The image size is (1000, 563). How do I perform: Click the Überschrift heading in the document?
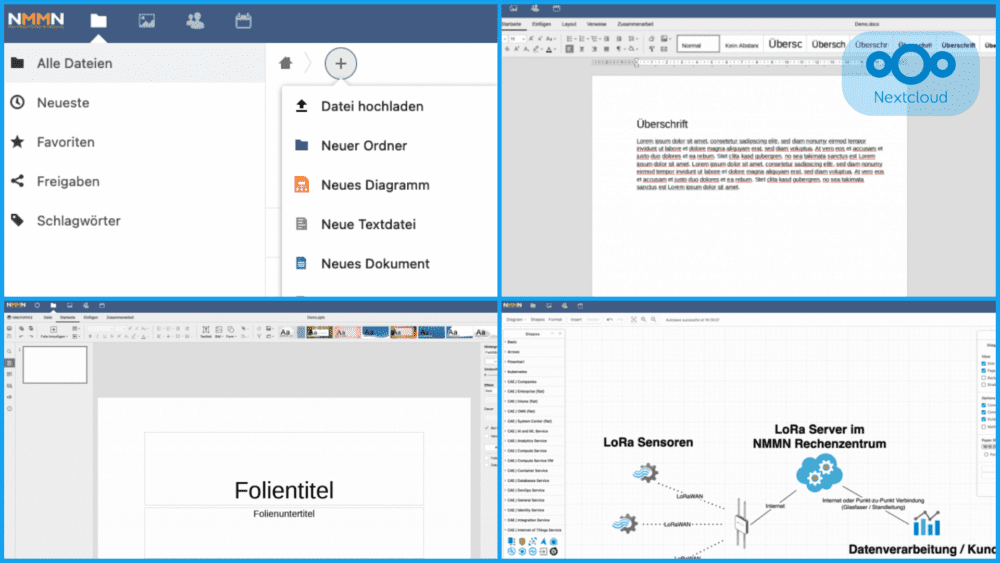click(x=662, y=124)
